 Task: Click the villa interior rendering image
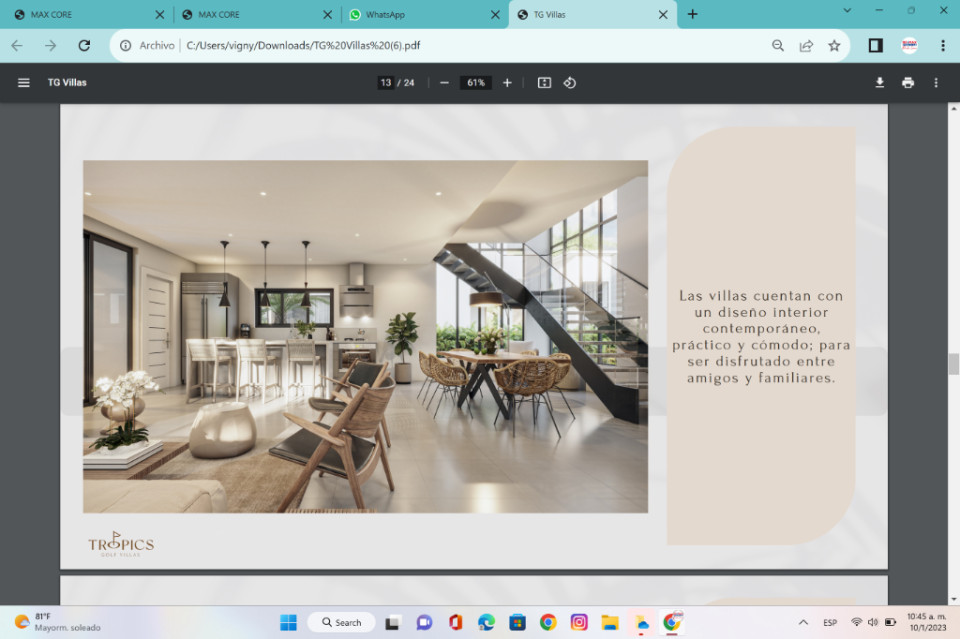pyautogui.click(x=366, y=337)
